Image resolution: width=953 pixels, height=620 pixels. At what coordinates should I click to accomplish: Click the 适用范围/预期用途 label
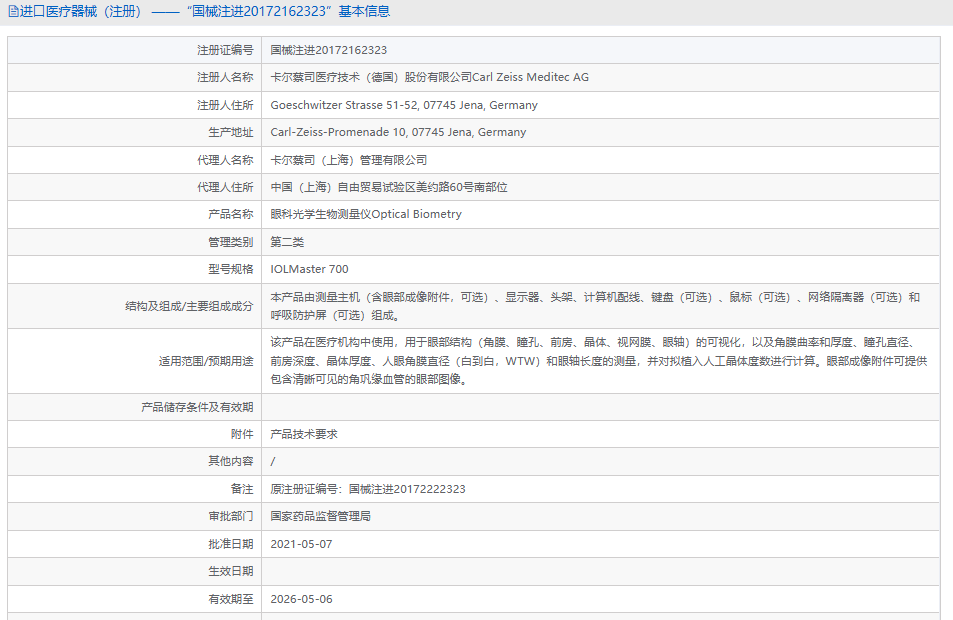pos(206,361)
